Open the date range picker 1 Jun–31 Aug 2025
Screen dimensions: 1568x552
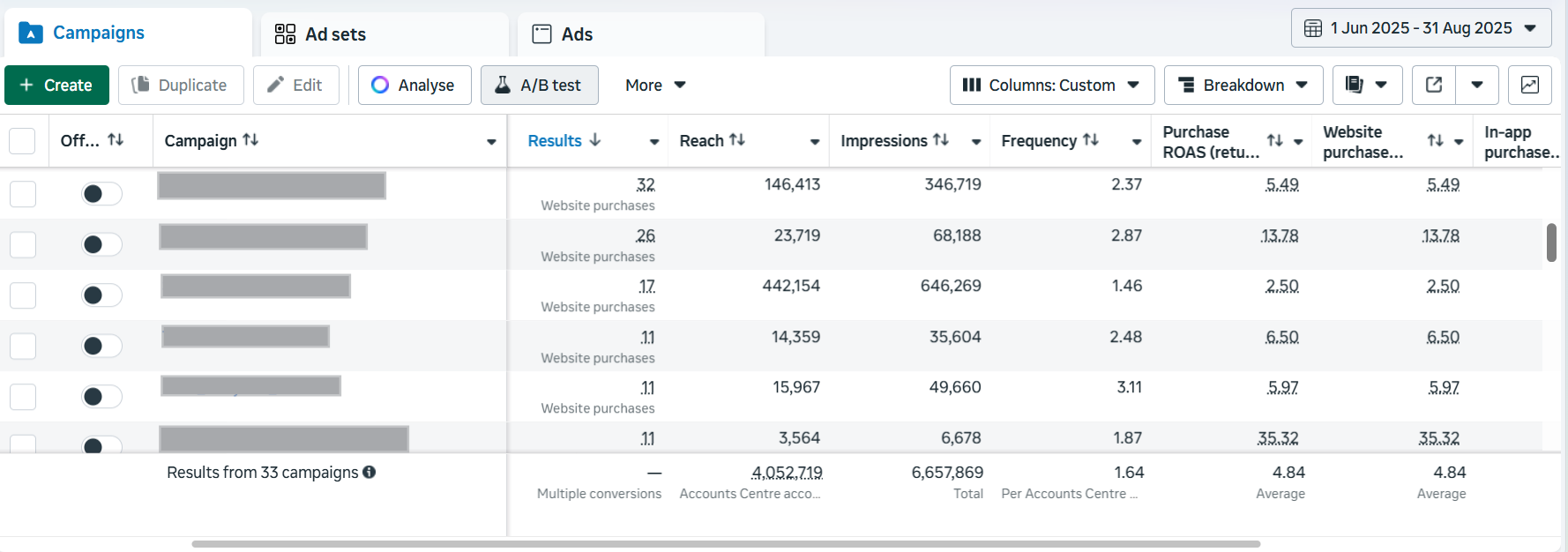point(1421,28)
